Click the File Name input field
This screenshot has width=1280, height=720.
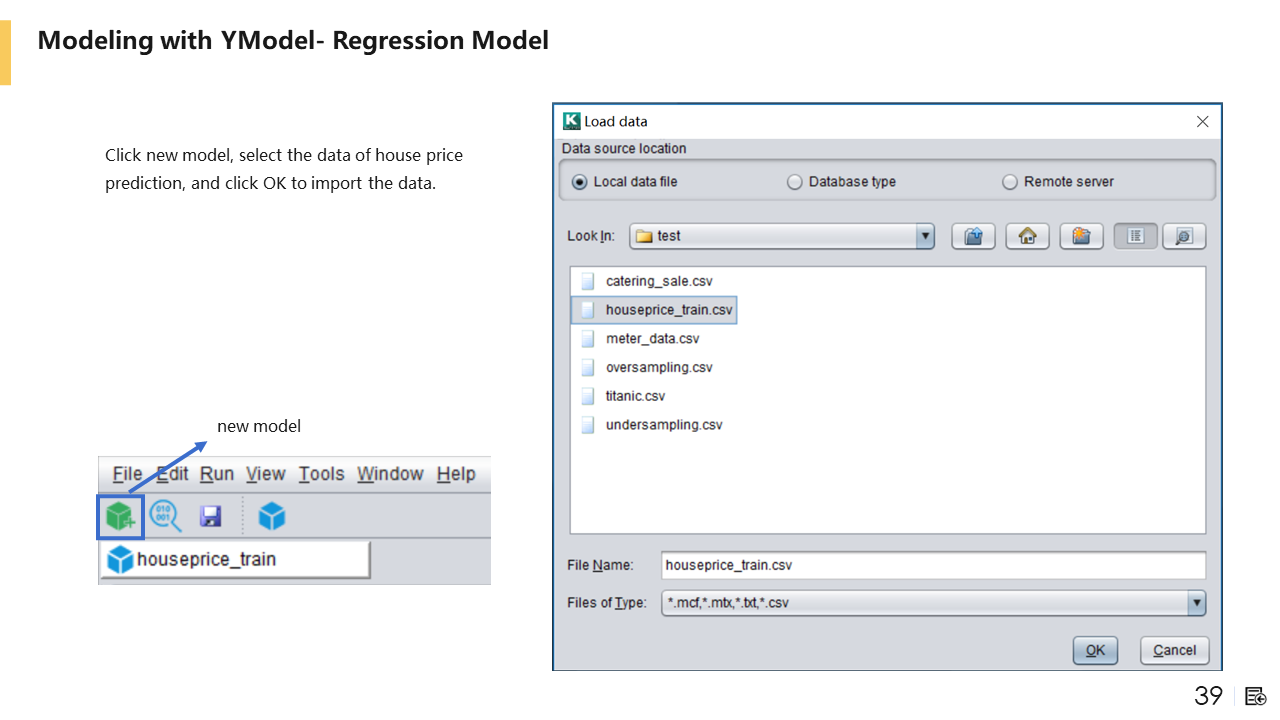coord(933,565)
